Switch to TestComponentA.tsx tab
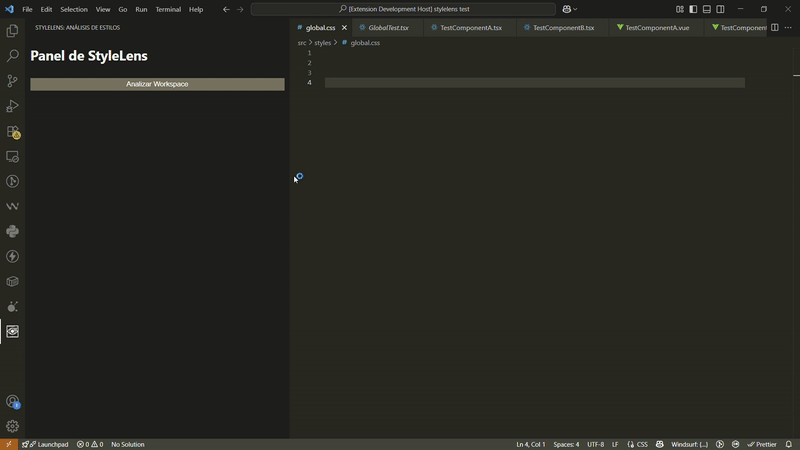This screenshot has height=450, width=800. tap(470, 28)
